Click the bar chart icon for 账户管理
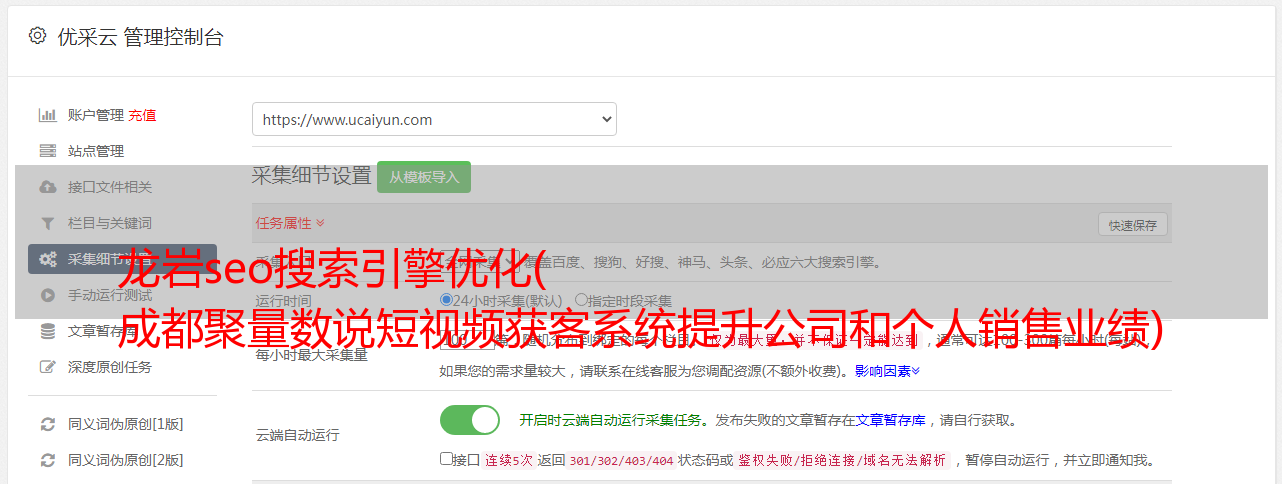Screen dimensions: 1282x484 (47, 115)
